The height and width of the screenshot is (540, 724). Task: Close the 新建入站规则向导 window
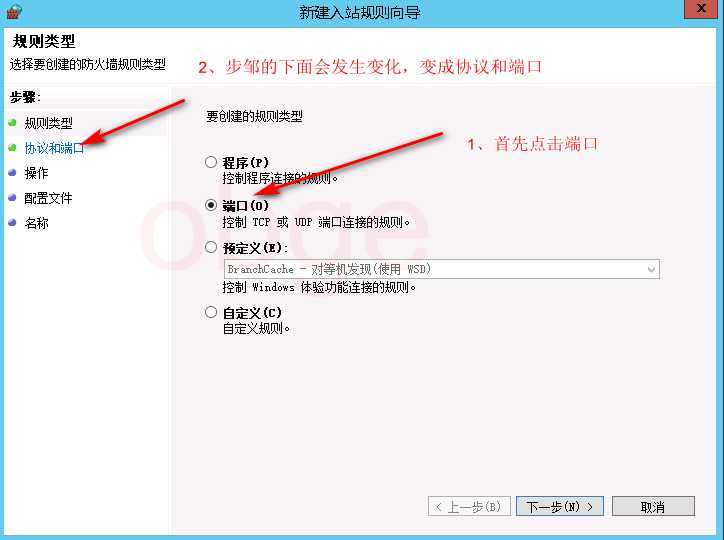pos(701,9)
